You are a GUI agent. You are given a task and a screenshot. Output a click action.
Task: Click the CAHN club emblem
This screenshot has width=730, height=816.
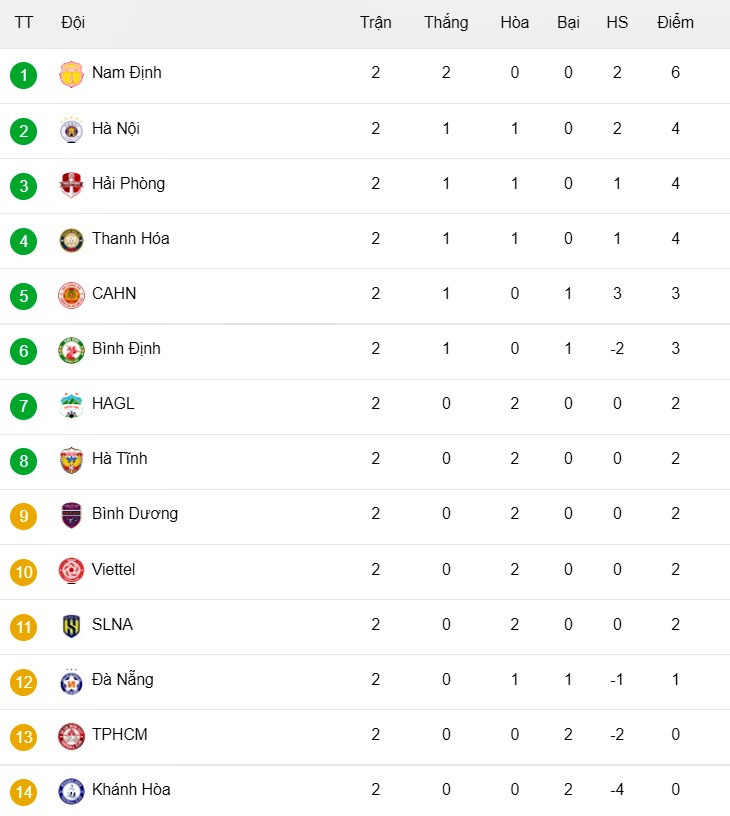71,295
